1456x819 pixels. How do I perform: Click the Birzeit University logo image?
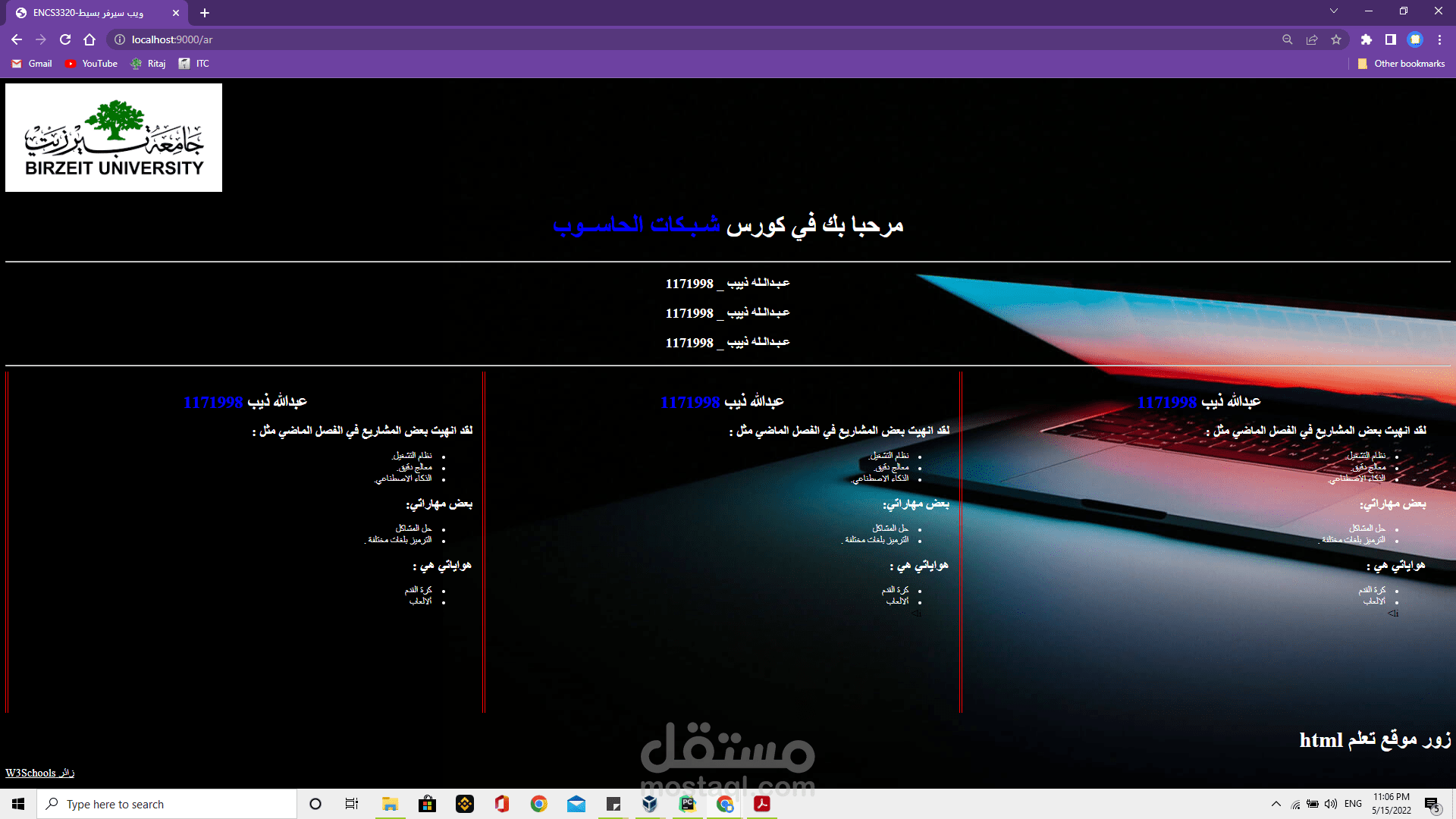pyautogui.click(x=114, y=137)
